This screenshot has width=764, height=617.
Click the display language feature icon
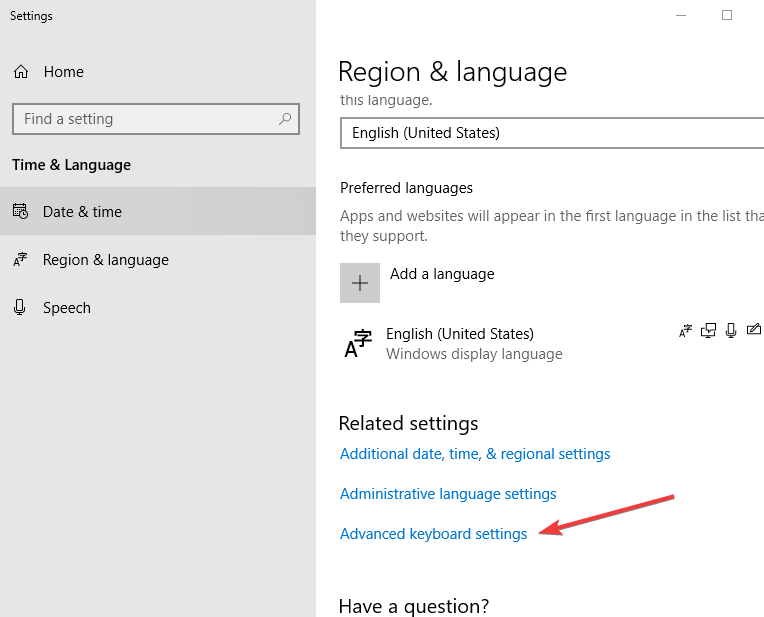(685, 331)
